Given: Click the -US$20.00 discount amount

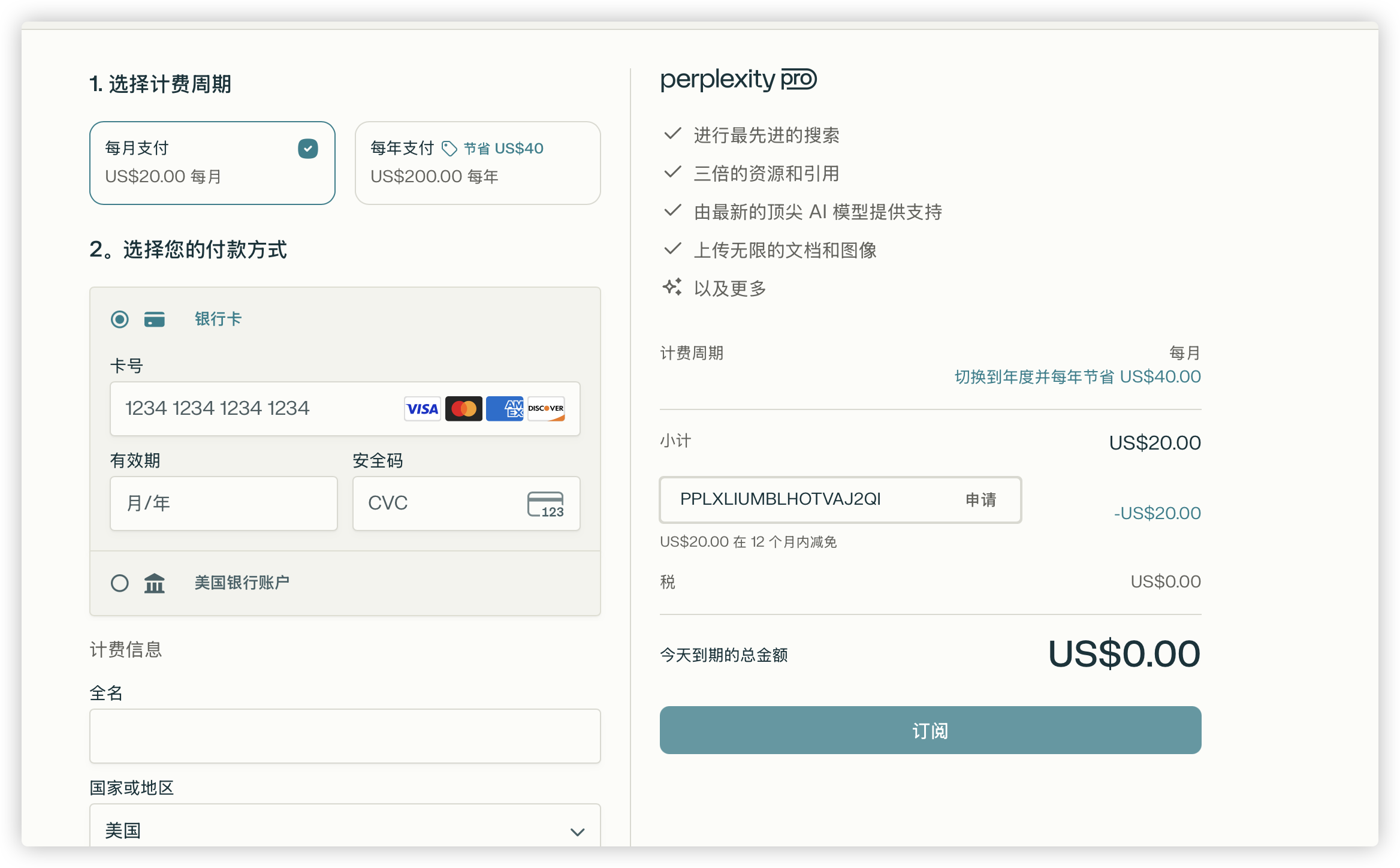Looking at the screenshot, I should pyautogui.click(x=1157, y=513).
